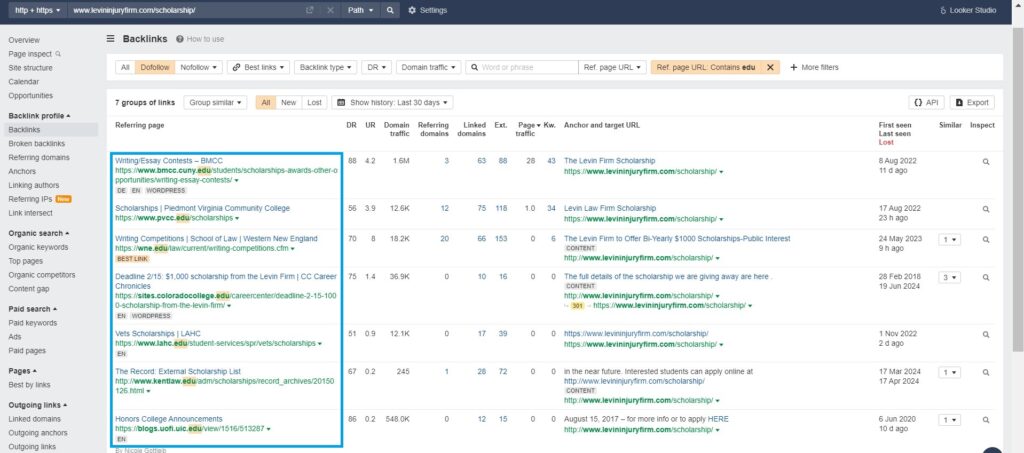The height and width of the screenshot is (453, 1024).
Task: Inspect the LAHC Vets Scholarships row
Action: [986, 334]
